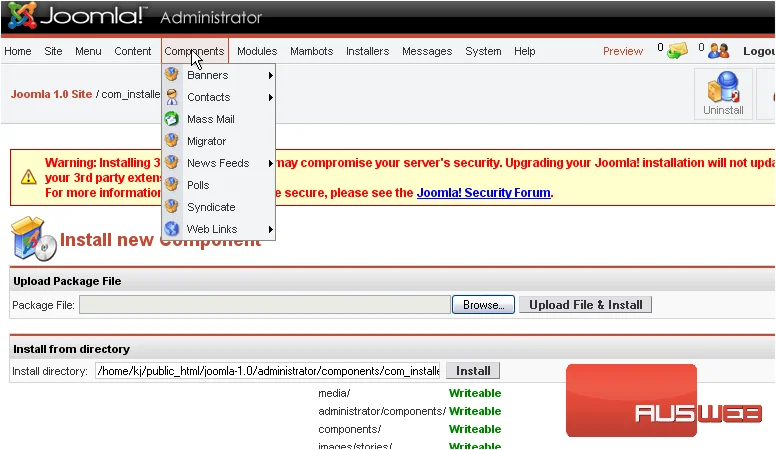This screenshot has height=450, width=776.
Task: Click the Joomla 1.0 Site breadcrumb link
Action: [x=51, y=94]
